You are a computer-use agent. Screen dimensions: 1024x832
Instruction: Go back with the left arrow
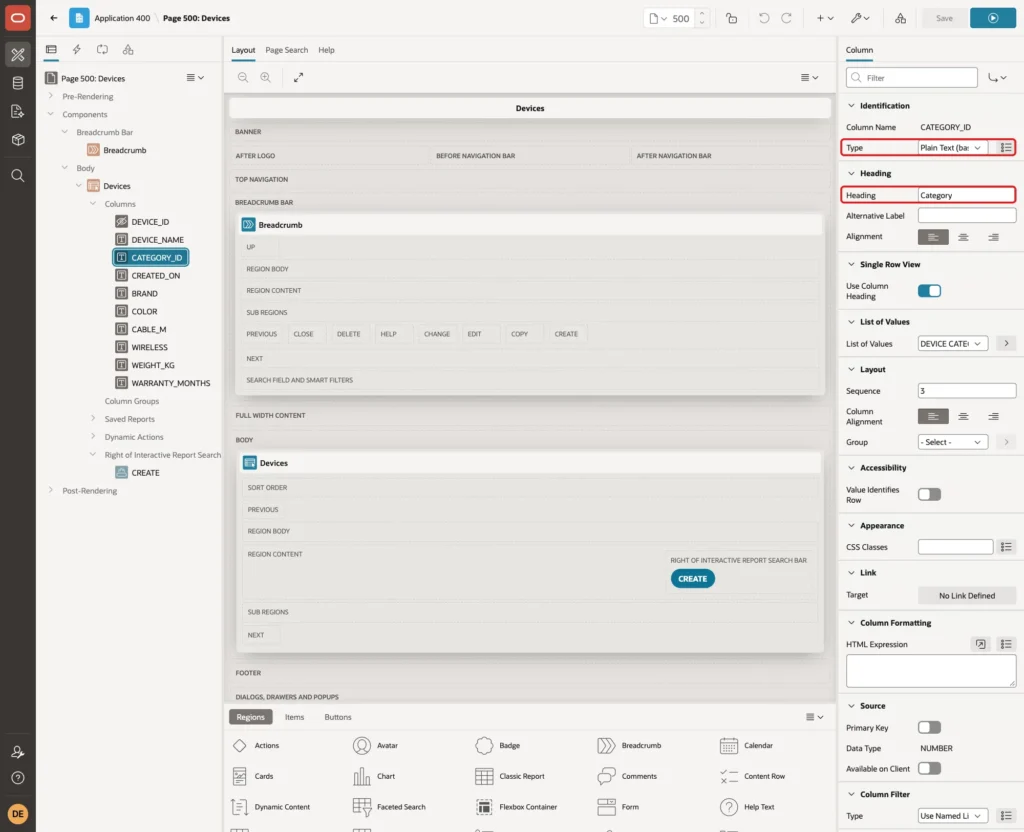(x=54, y=18)
